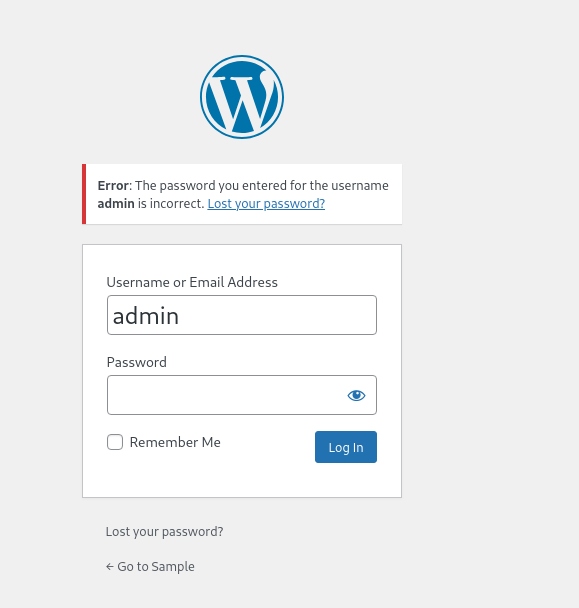Screen dimensions: 579x608
Task: Focus the Username or Email Address field
Action: click(x=242, y=315)
